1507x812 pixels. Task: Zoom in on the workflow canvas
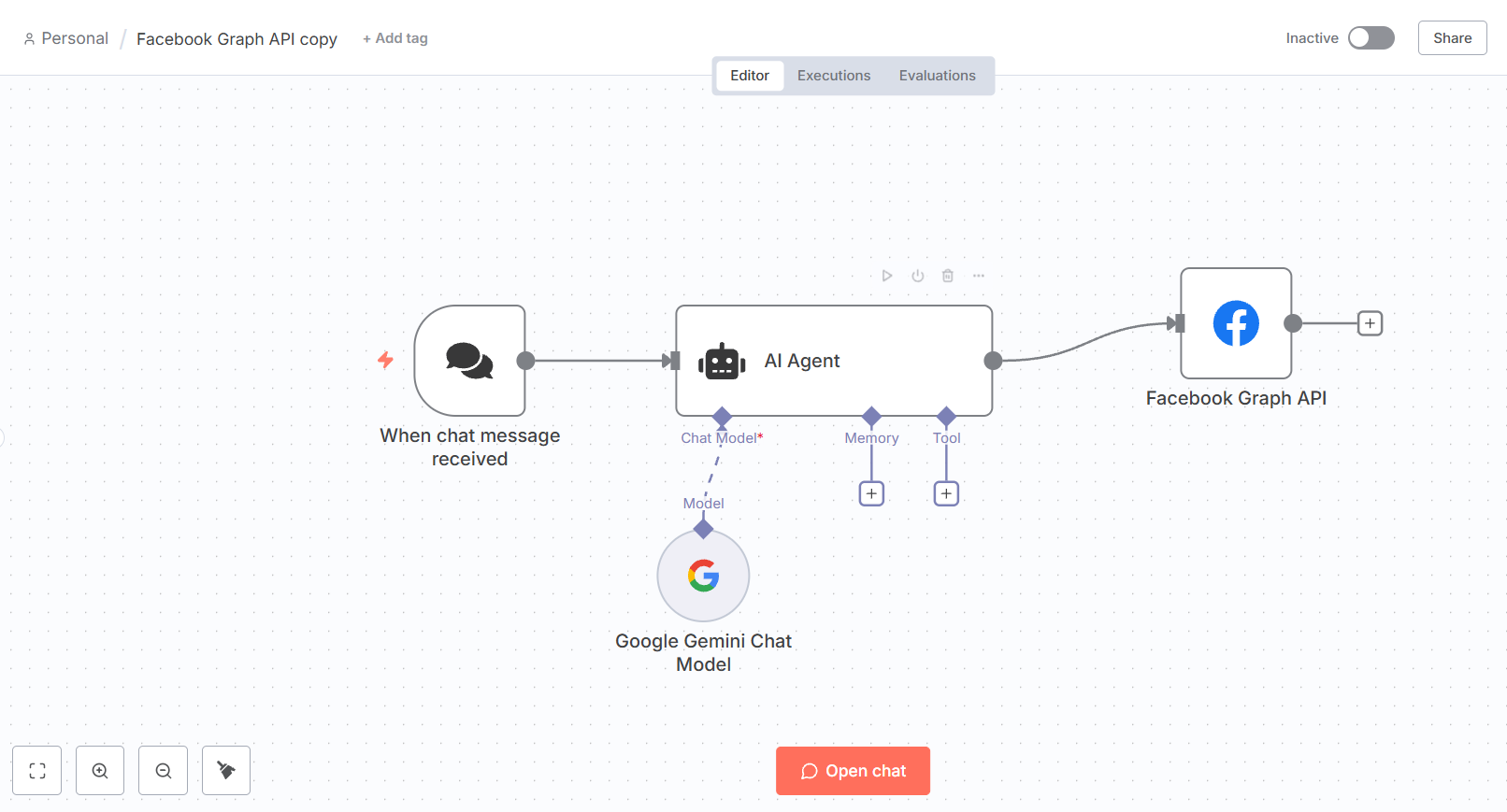(x=100, y=771)
